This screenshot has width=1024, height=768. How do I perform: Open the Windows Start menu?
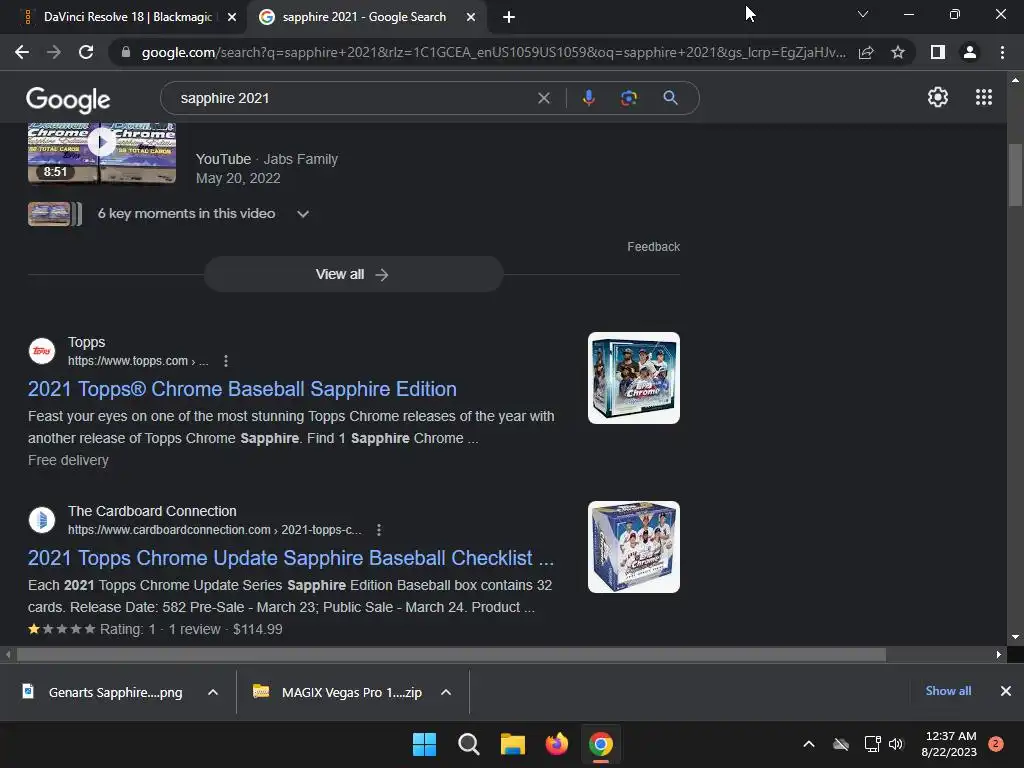click(424, 744)
